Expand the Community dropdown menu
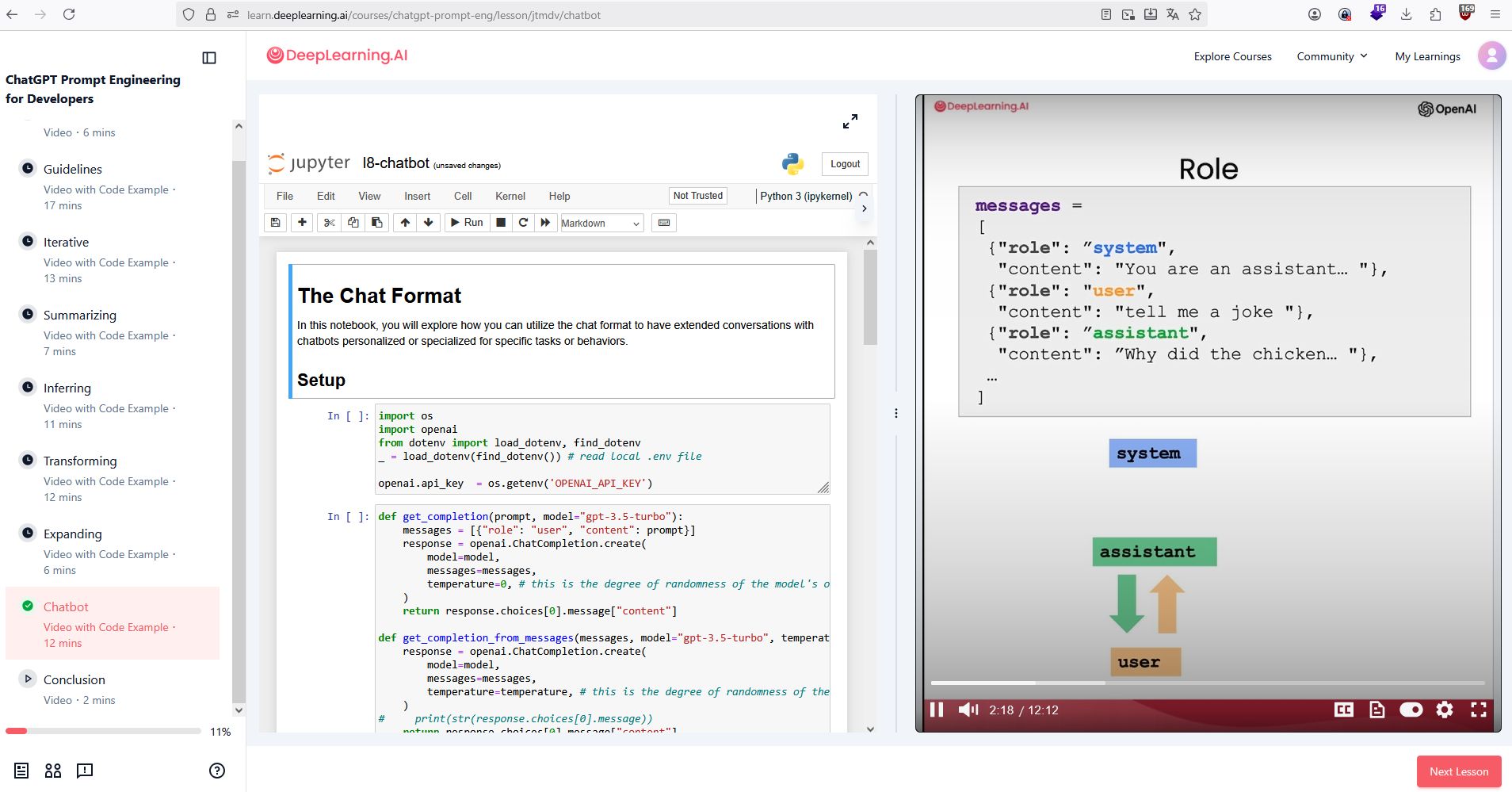The height and width of the screenshot is (792, 1512). pos(1331,56)
